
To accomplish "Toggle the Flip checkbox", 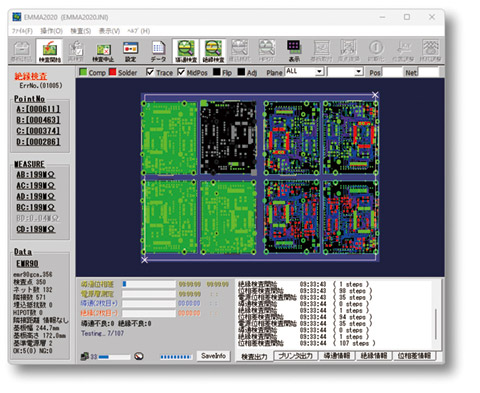I will click(217, 72).
